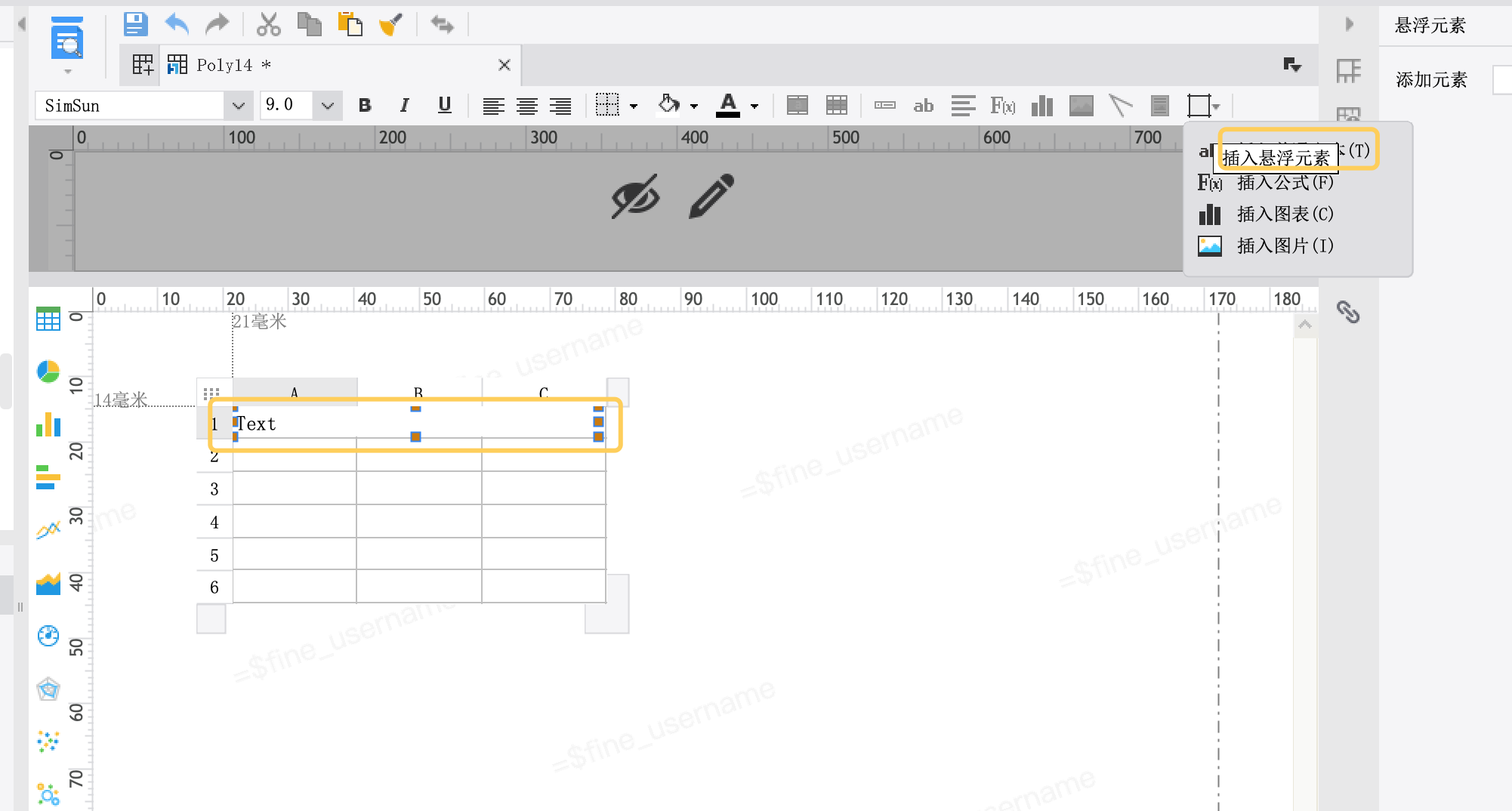Select the line chart icon in left palette
This screenshot has width=1512, height=811.
pos(48,530)
